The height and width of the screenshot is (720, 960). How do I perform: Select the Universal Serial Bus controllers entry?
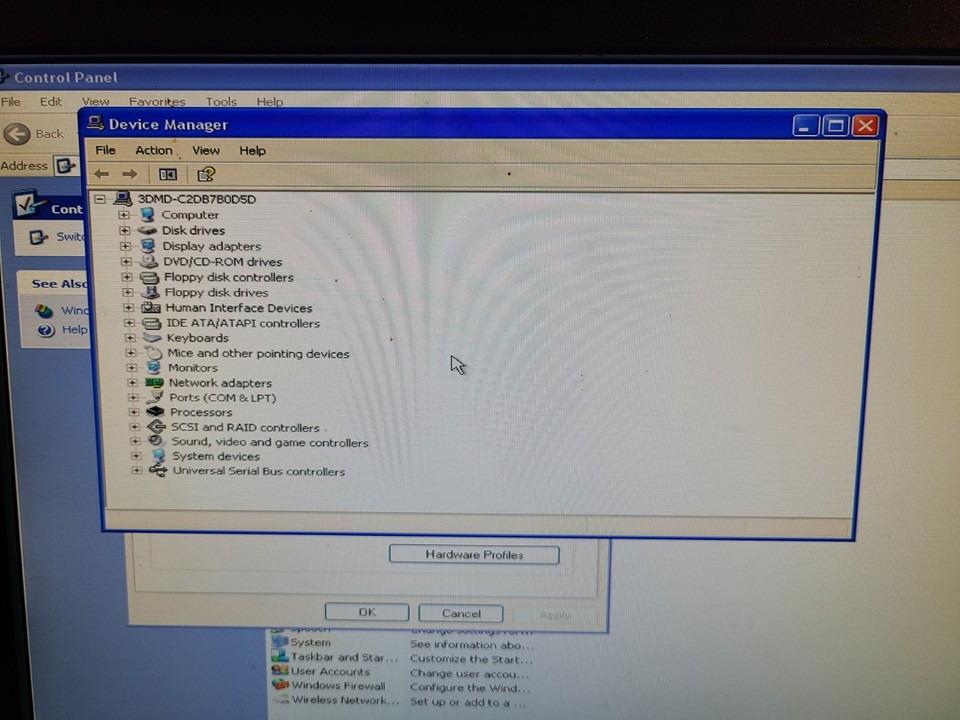(x=259, y=471)
